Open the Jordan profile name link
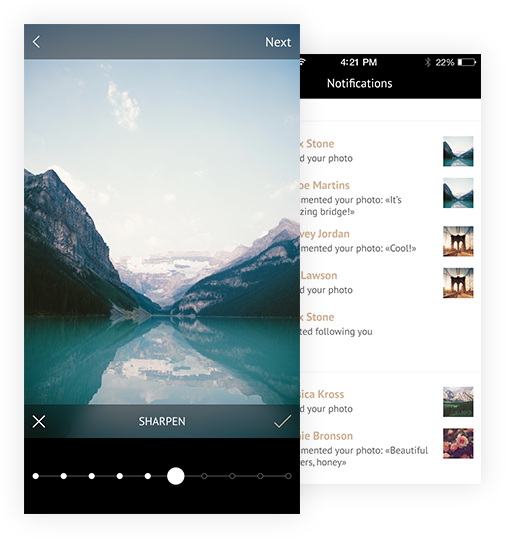The height and width of the screenshot is (538, 505). [325, 234]
